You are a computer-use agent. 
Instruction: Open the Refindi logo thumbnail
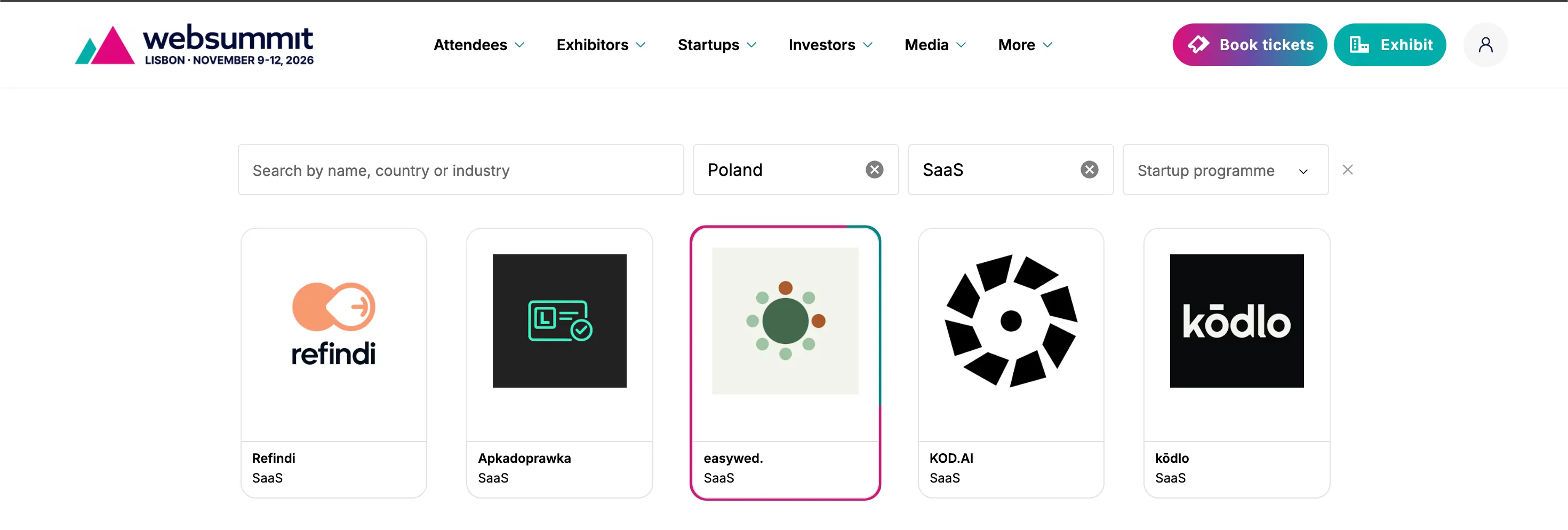pyautogui.click(x=333, y=324)
